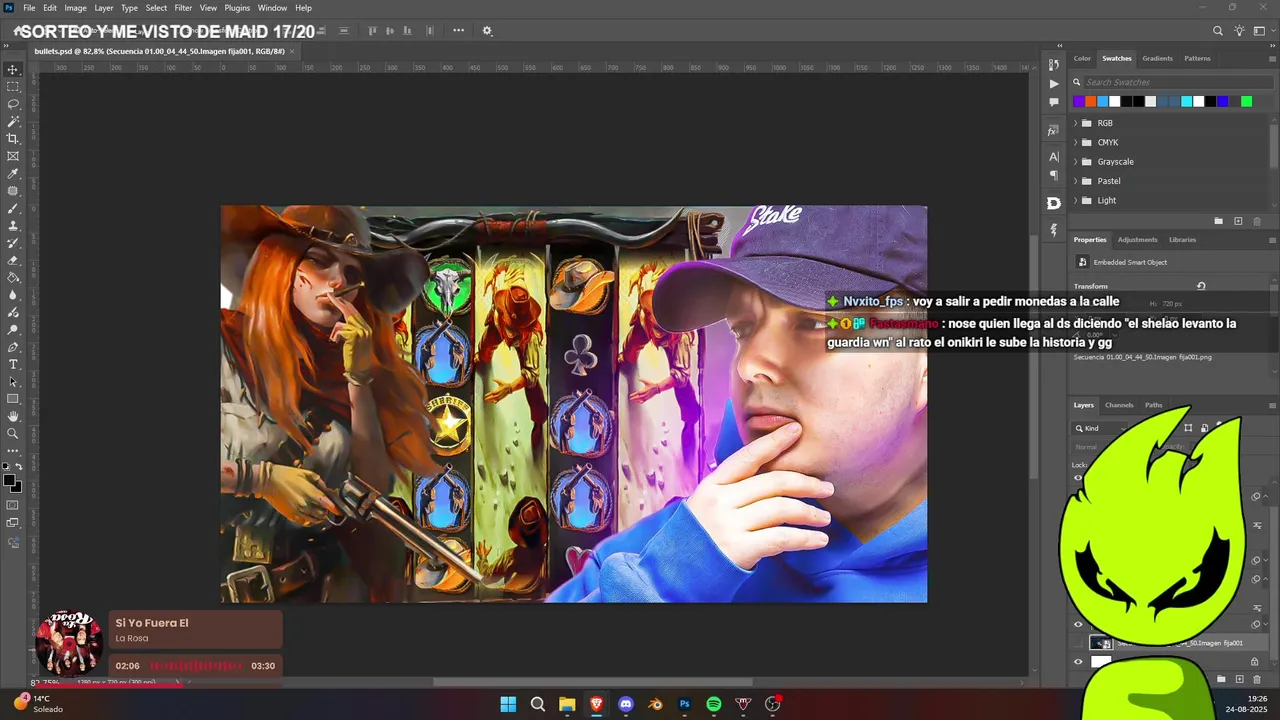Expand the RGB swatch group
1280x720 pixels.
coord(1076,123)
